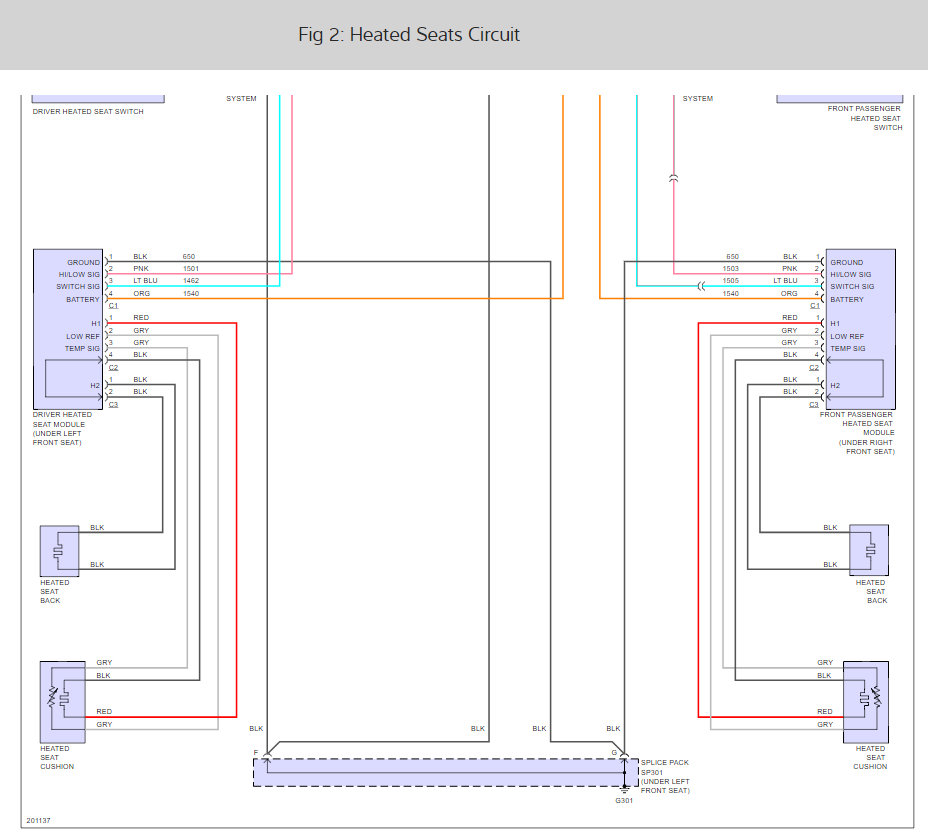Screen dimensions: 928x840
Task: Click the passenger heated seat back element symbol
Action: [x=869, y=546]
